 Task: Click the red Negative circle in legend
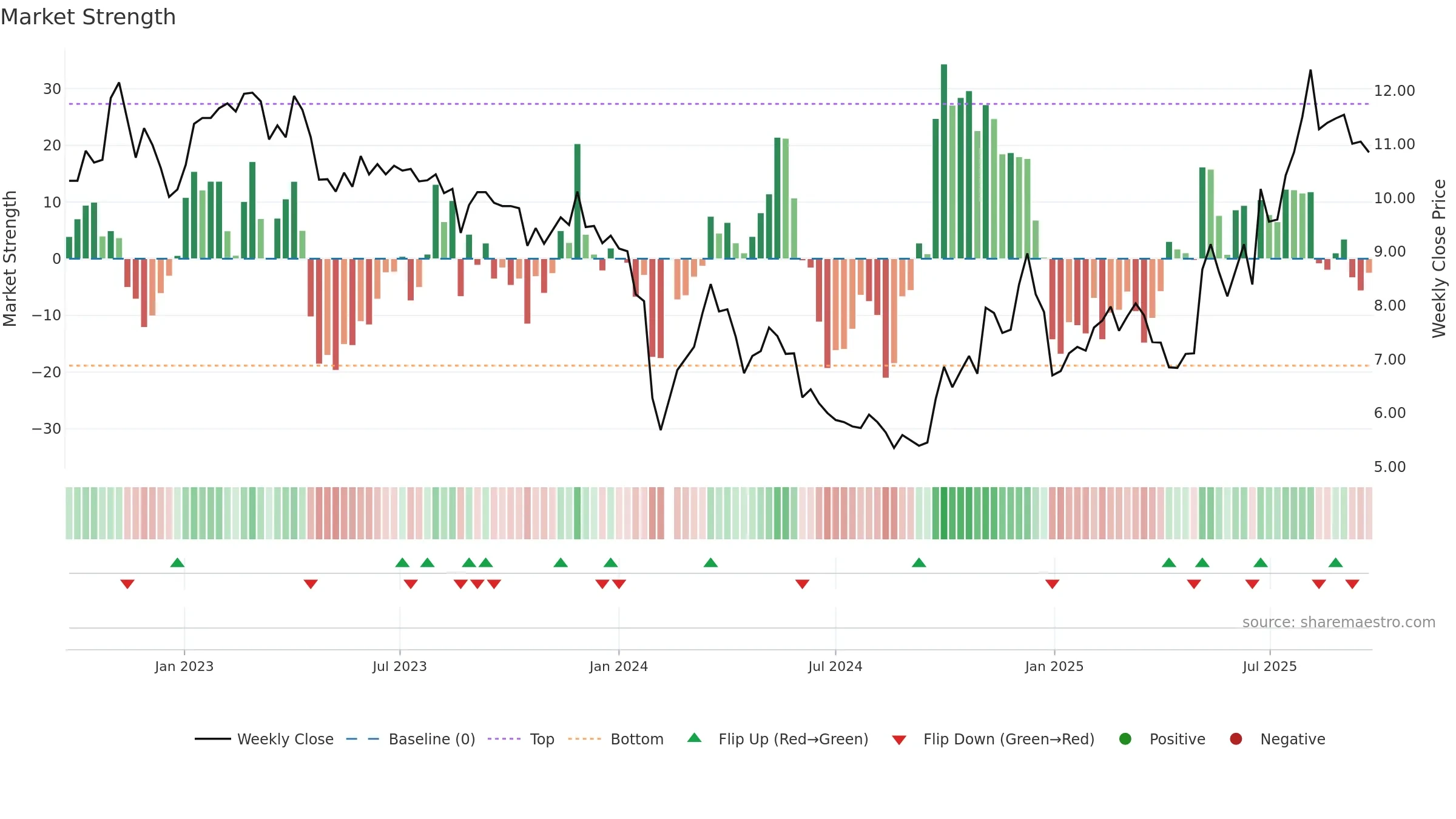coord(1236,739)
